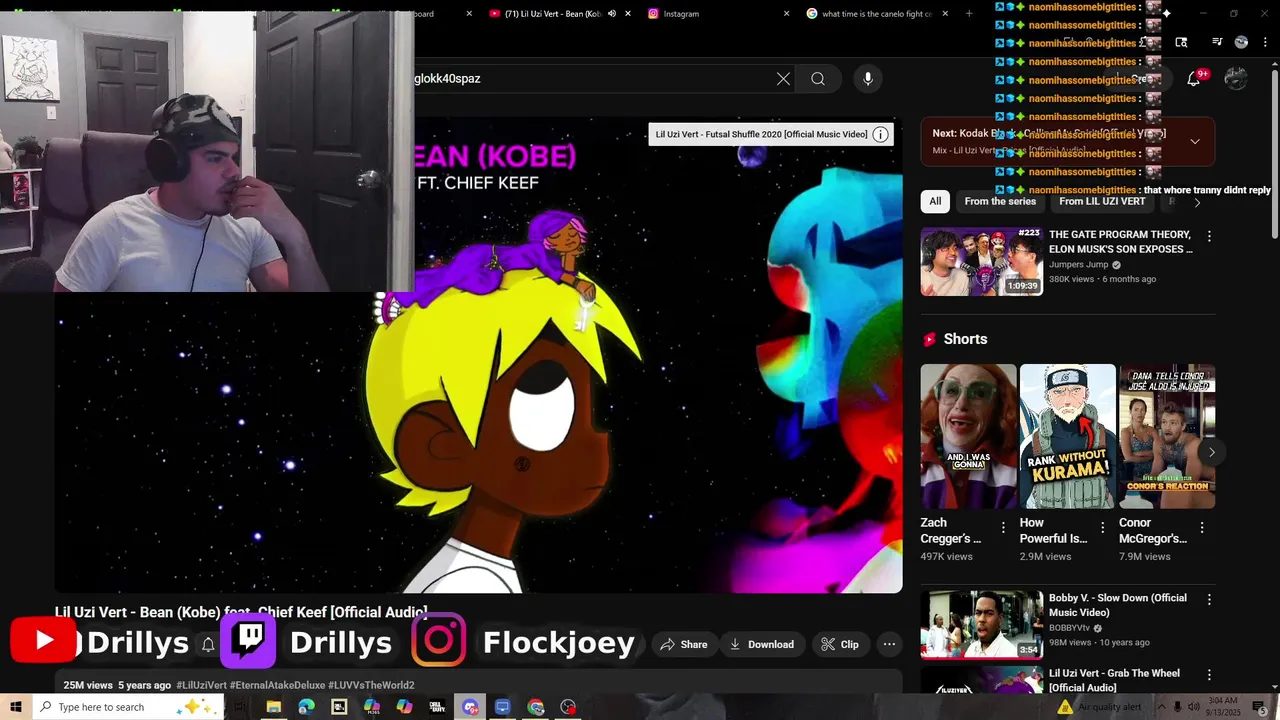The height and width of the screenshot is (720, 1280).
Task: Click Chrome profile avatar in toolbar
Action: (x=1241, y=42)
